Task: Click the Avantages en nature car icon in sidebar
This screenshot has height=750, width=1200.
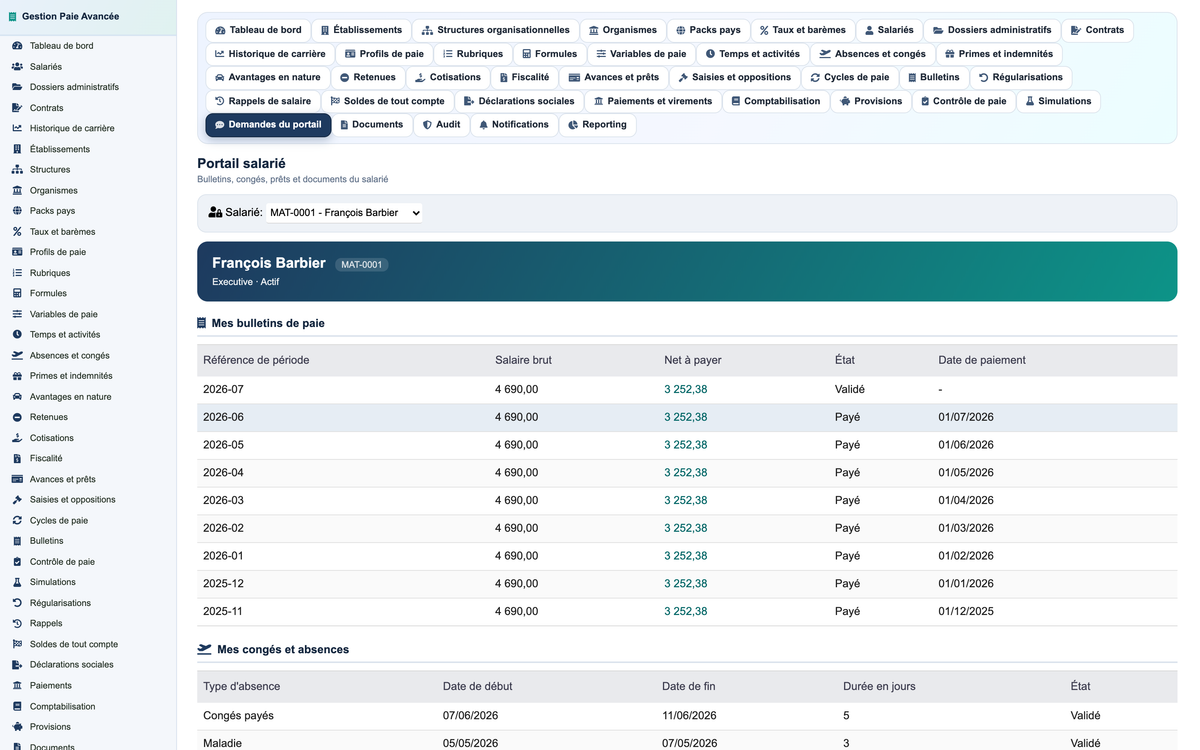Action: pos(17,397)
